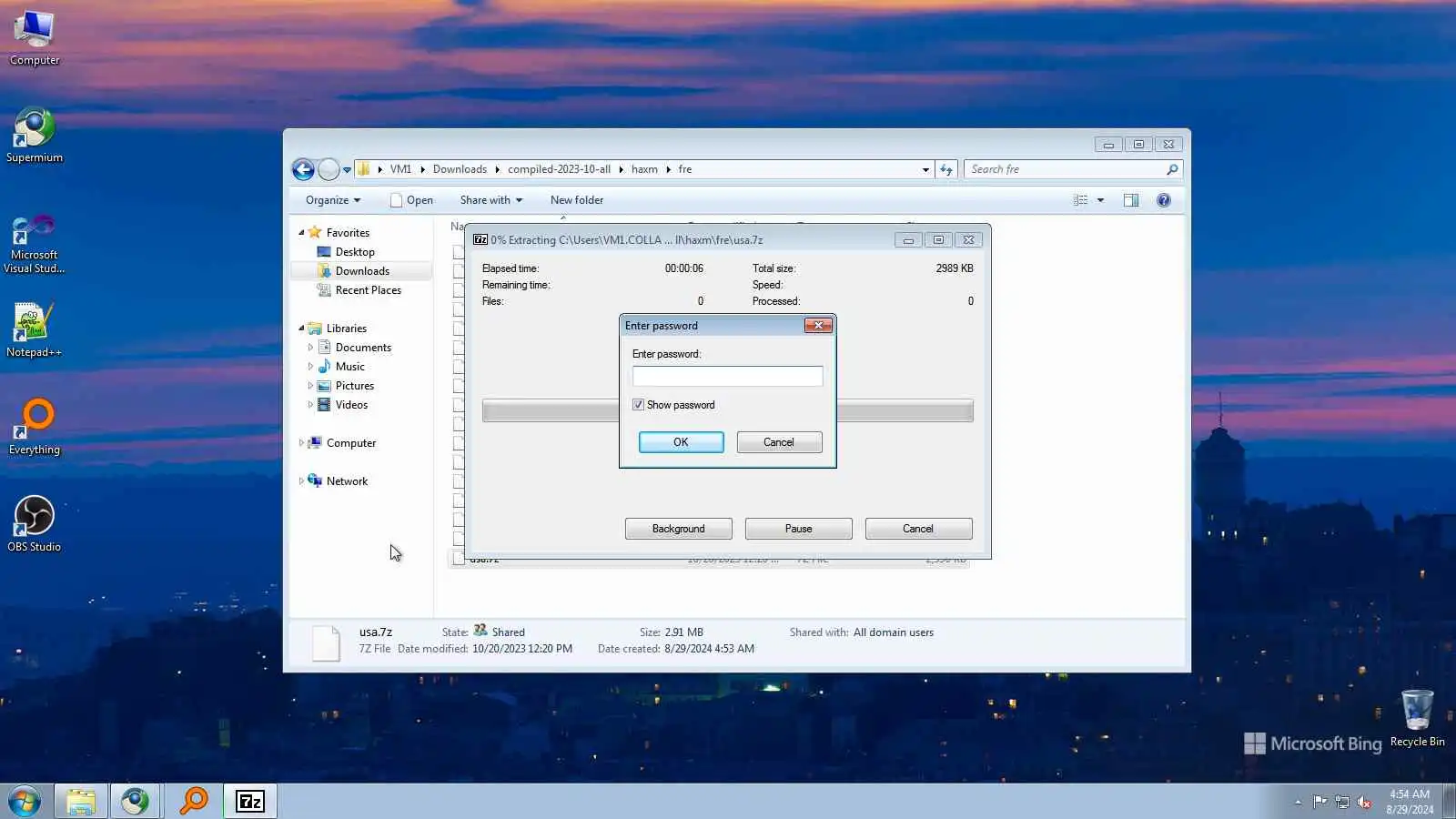
Task: Open Explorer help
Action: [x=1164, y=200]
